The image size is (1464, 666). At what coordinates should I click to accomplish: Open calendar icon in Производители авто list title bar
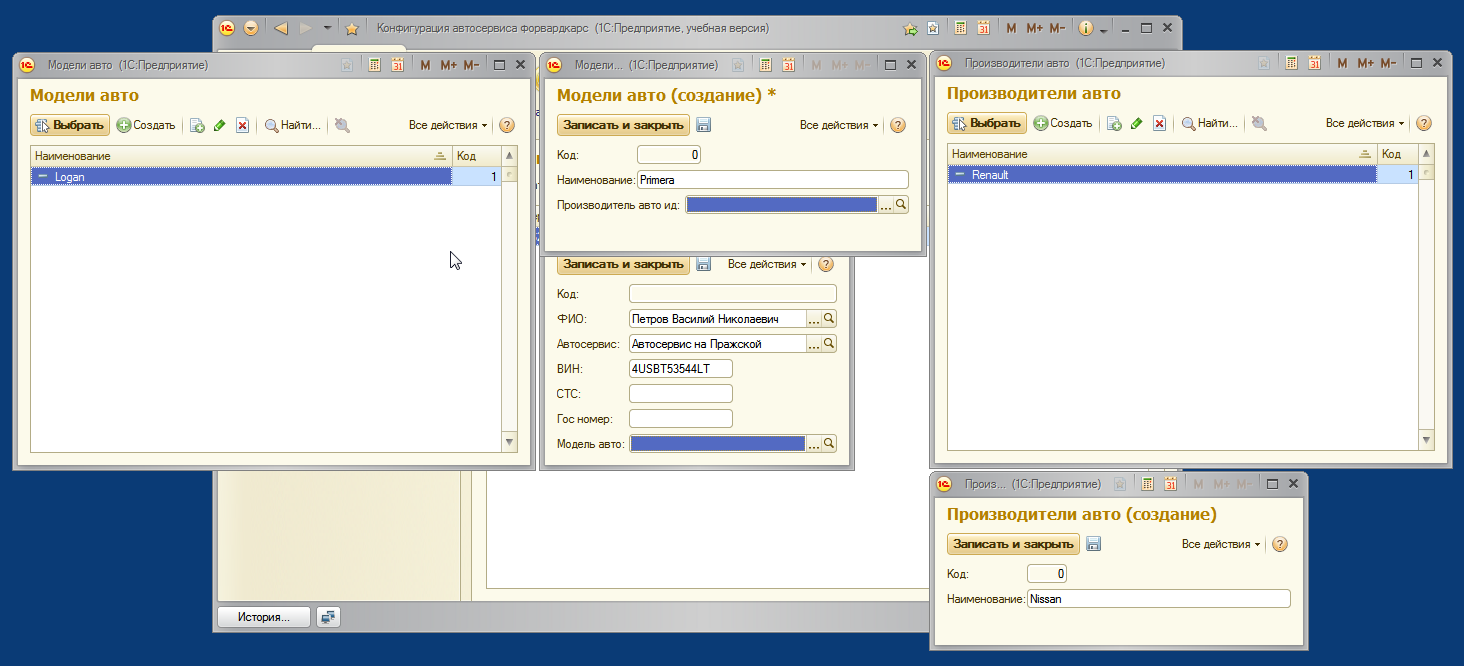coord(1314,63)
